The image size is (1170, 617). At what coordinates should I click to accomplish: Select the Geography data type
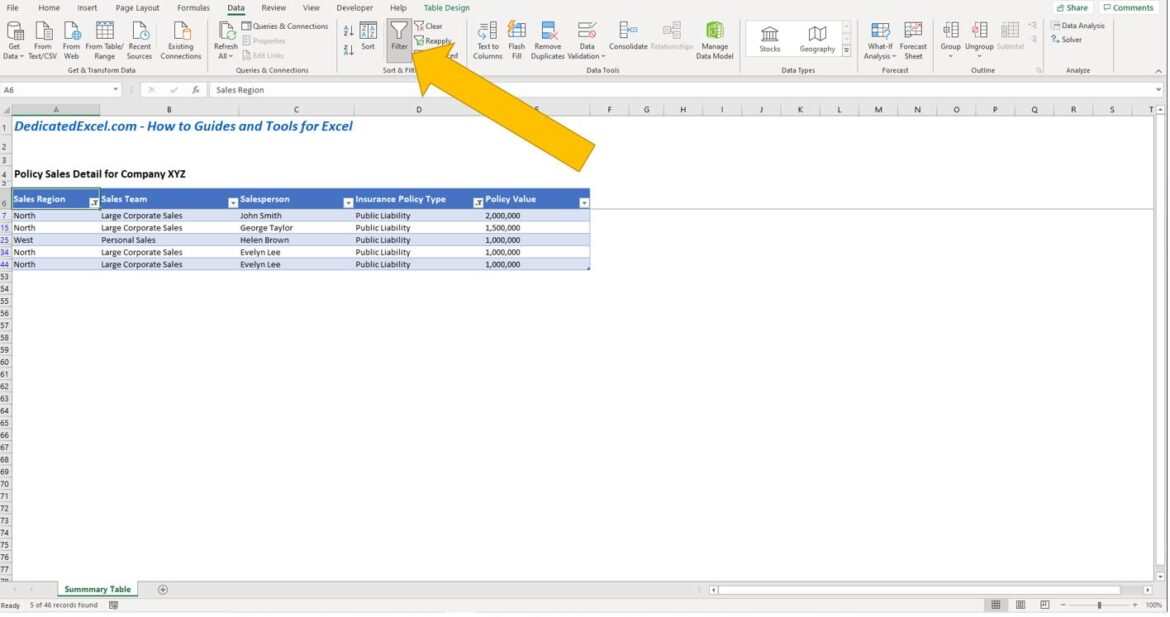tap(817, 38)
